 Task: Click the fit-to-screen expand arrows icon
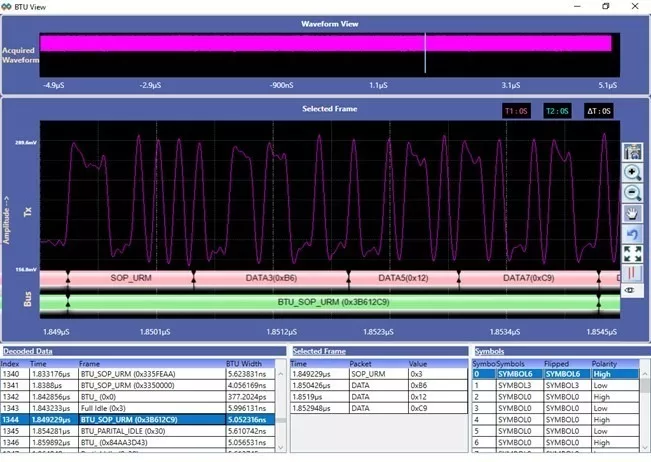click(632, 253)
